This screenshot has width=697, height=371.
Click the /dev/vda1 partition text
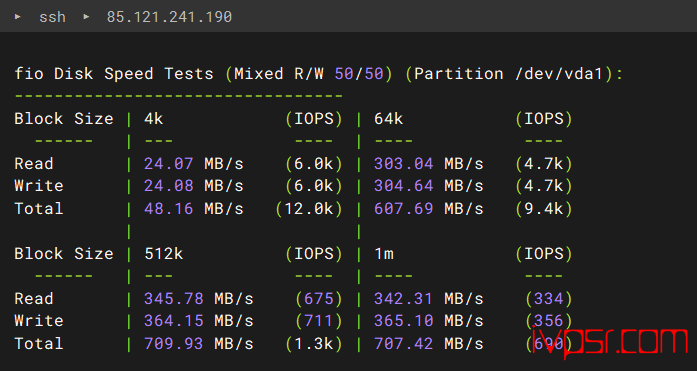559,73
